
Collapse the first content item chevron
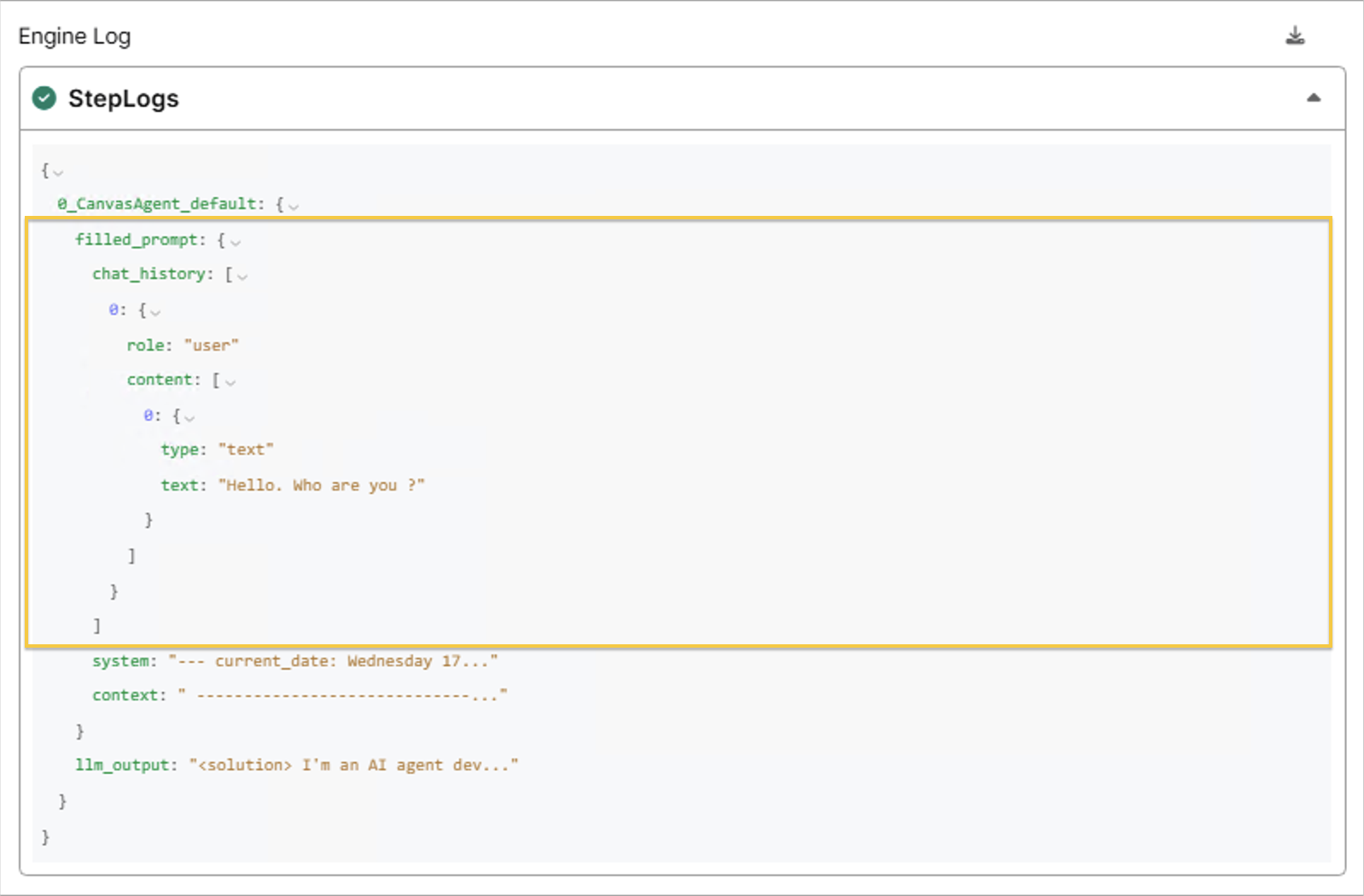click(189, 418)
